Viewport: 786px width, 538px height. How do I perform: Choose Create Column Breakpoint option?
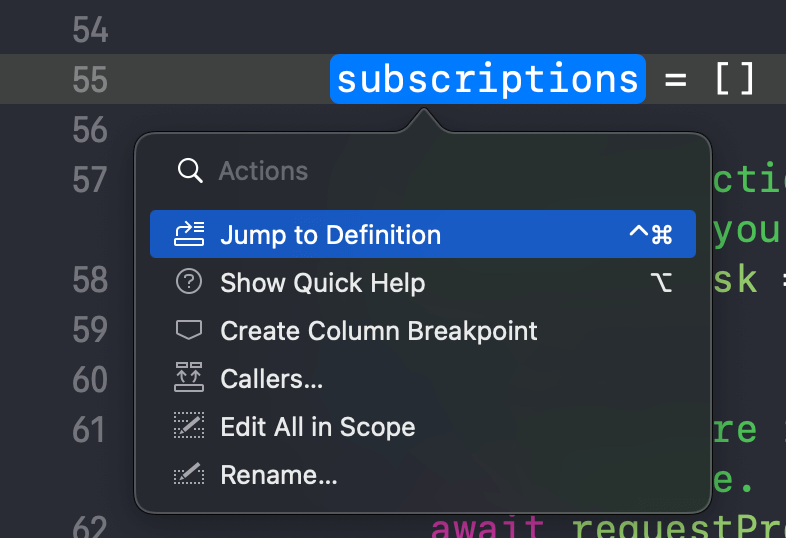click(x=423, y=330)
